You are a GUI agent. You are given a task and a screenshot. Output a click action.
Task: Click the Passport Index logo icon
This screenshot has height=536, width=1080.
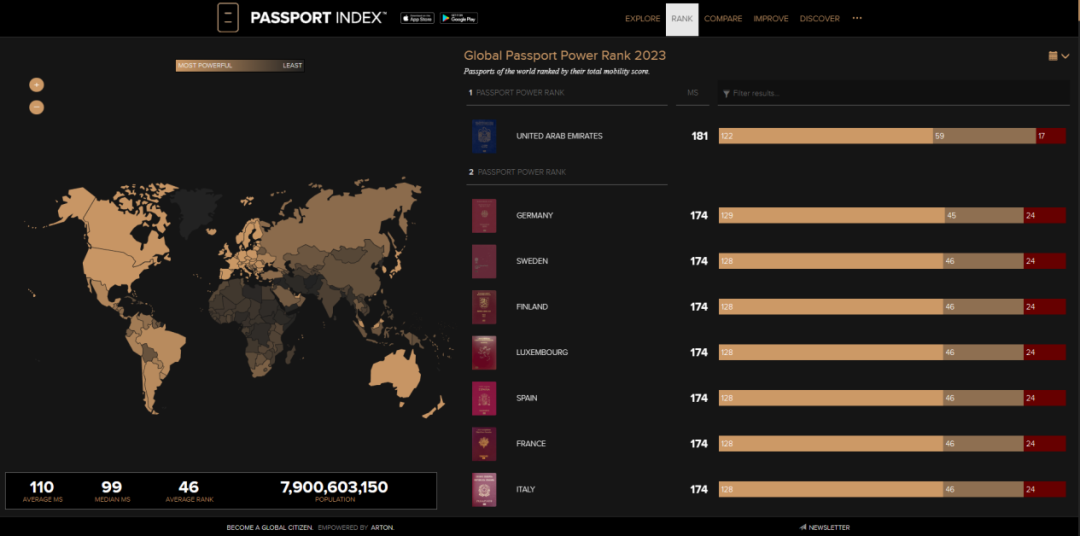click(x=228, y=18)
